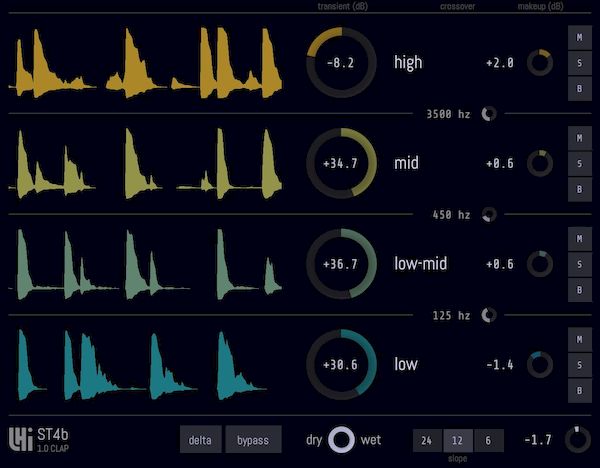
Task: Bypass the low-mid band with B
Action: (580, 290)
